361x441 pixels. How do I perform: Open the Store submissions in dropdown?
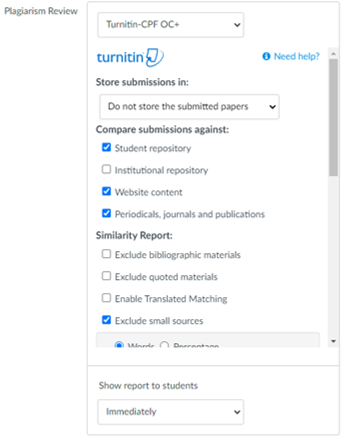tap(189, 107)
